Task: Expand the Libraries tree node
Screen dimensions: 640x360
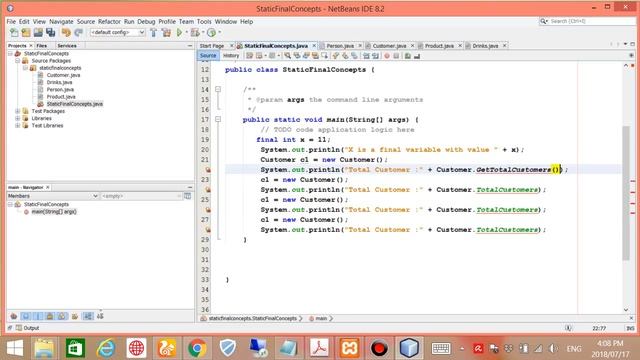Action: pos(18,118)
